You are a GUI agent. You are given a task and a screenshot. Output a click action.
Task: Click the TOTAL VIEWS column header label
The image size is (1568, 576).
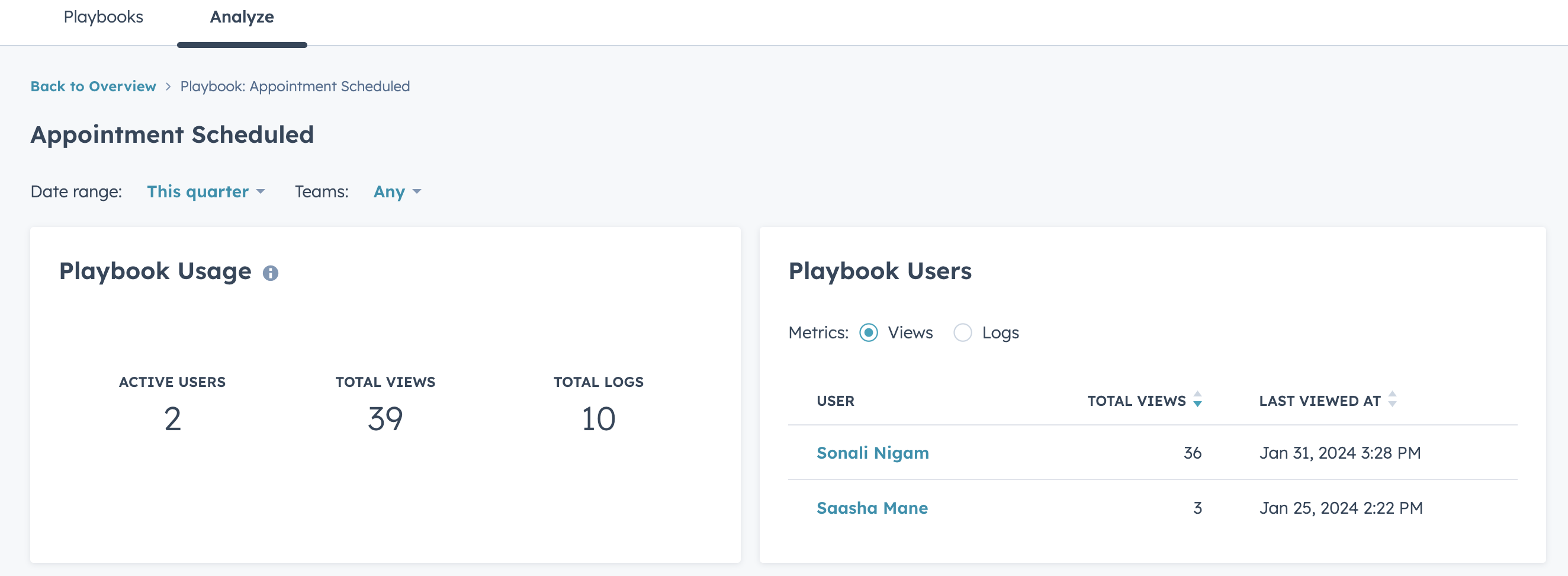(1136, 401)
